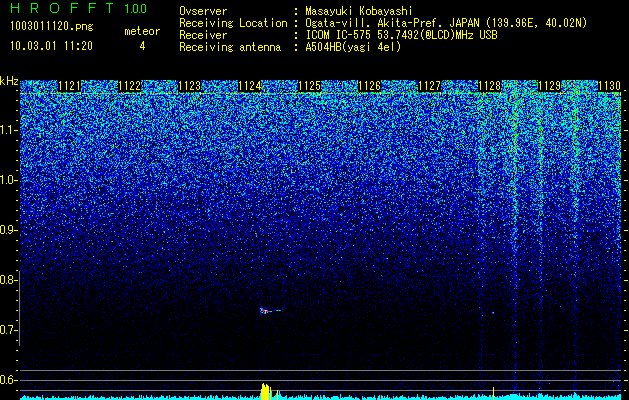Image resolution: width=629 pixels, height=400 pixels.
Task: Click the 1126 time marker
Action: (x=369, y=86)
